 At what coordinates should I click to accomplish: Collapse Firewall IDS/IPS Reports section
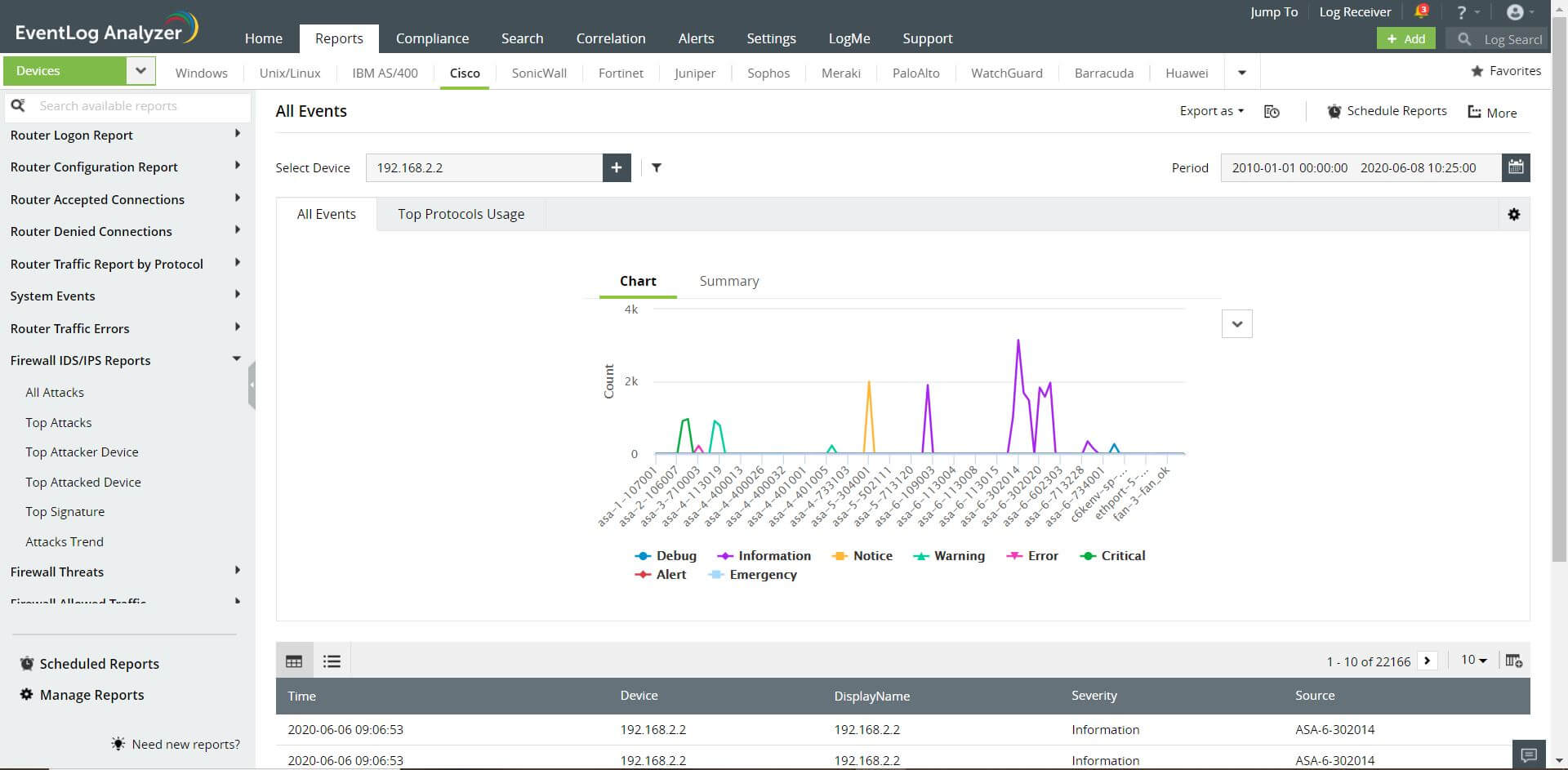click(x=237, y=359)
